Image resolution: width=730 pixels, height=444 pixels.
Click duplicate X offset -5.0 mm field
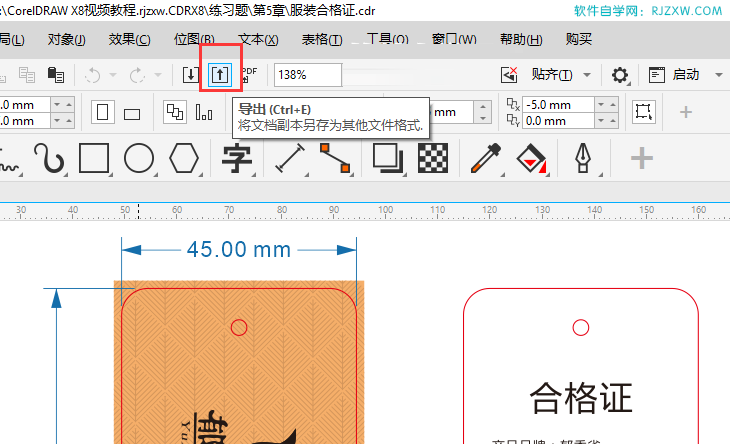click(558, 105)
